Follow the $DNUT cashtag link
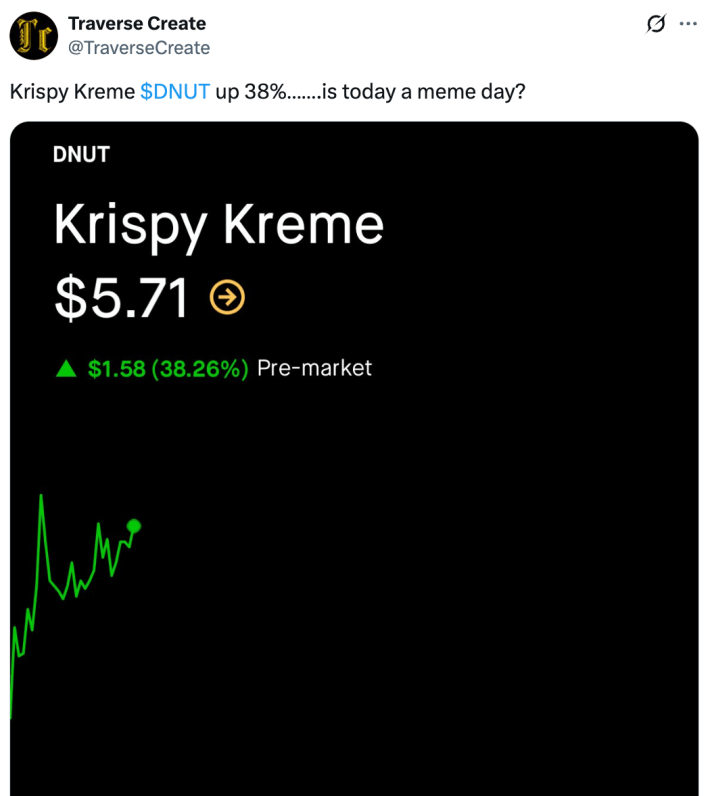Image resolution: width=710 pixels, height=796 pixels. pyautogui.click(x=175, y=92)
